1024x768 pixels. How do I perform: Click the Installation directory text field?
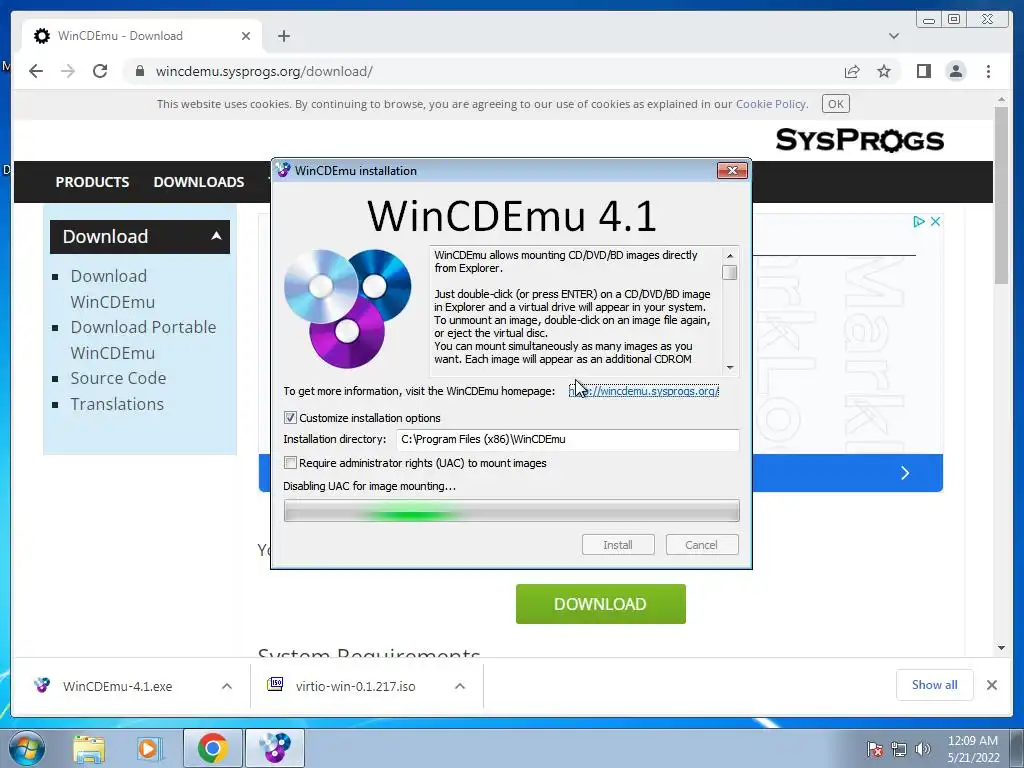point(568,440)
